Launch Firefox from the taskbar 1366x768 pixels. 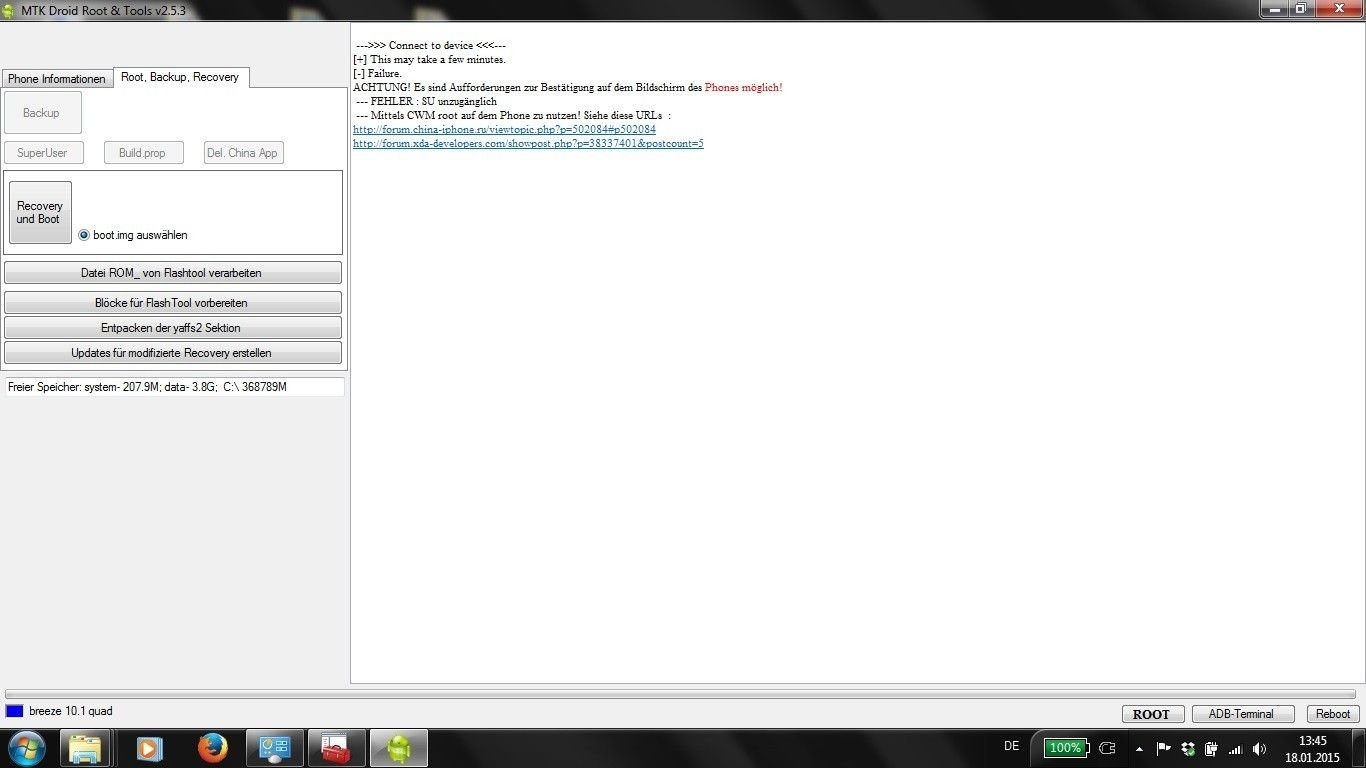click(212, 748)
